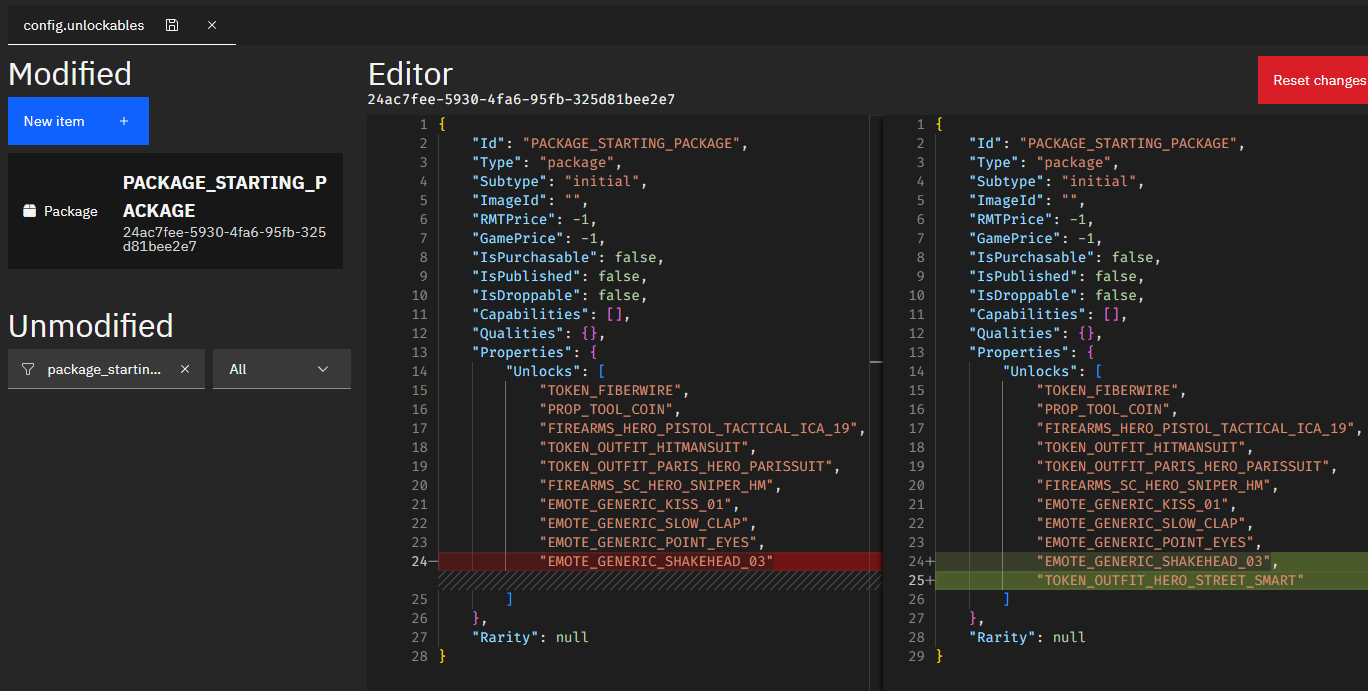This screenshot has height=691, width=1368.
Task: Click the filter funnel icon
Action: click(28, 369)
